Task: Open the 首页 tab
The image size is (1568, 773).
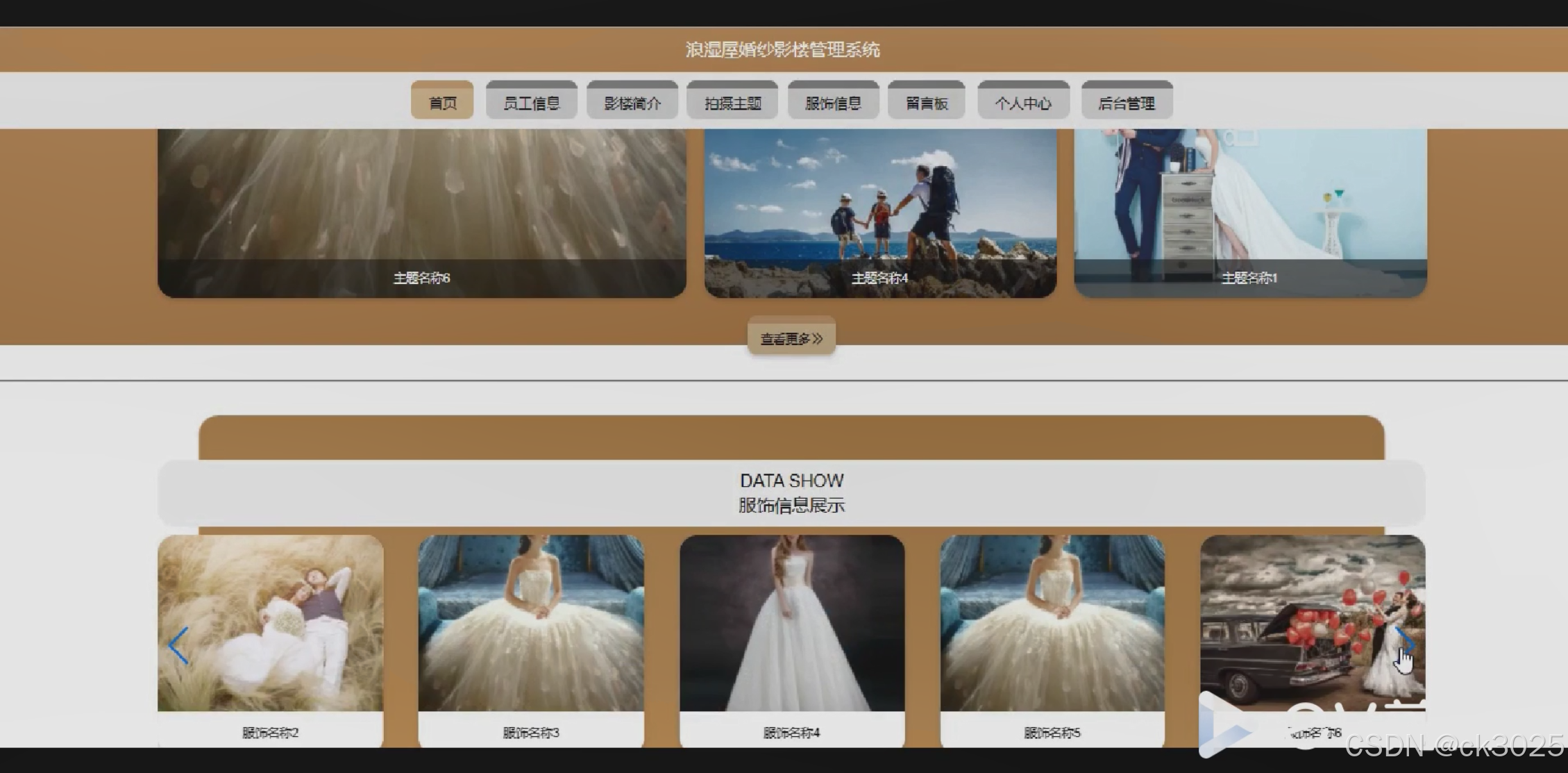Action: [442, 102]
